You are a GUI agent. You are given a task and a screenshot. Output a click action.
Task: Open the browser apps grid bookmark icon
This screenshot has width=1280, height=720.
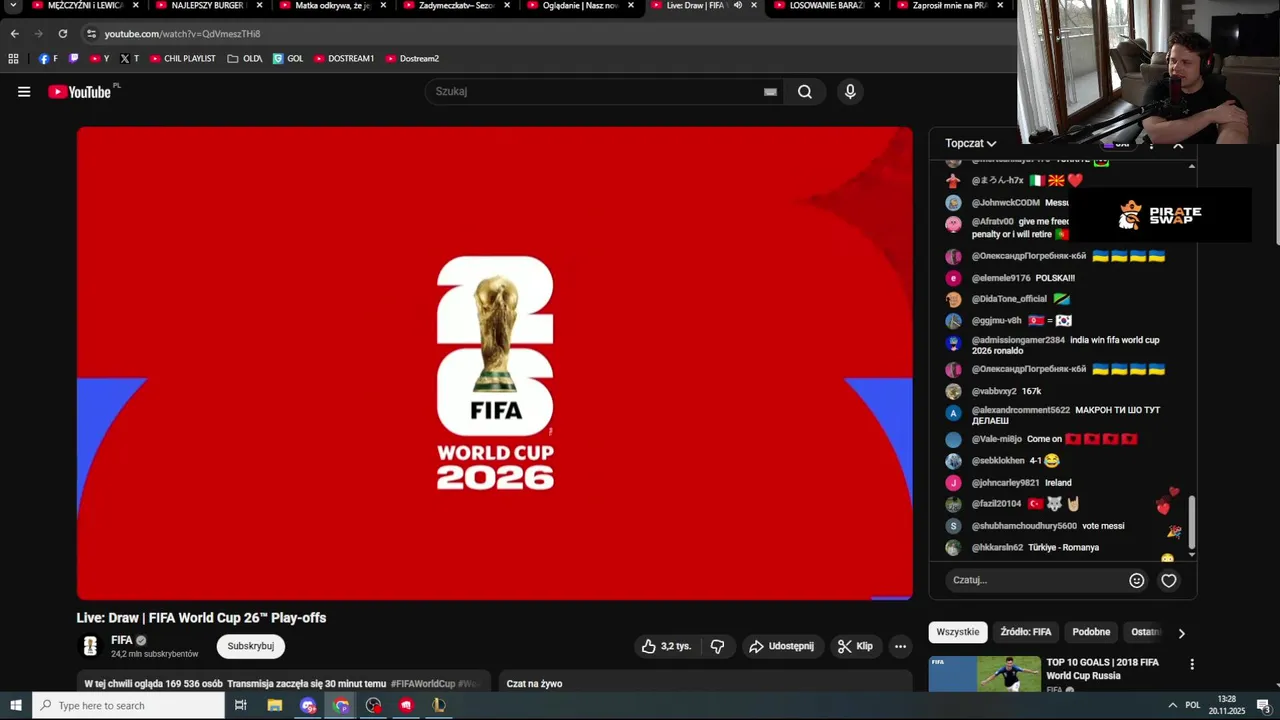coord(13,59)
